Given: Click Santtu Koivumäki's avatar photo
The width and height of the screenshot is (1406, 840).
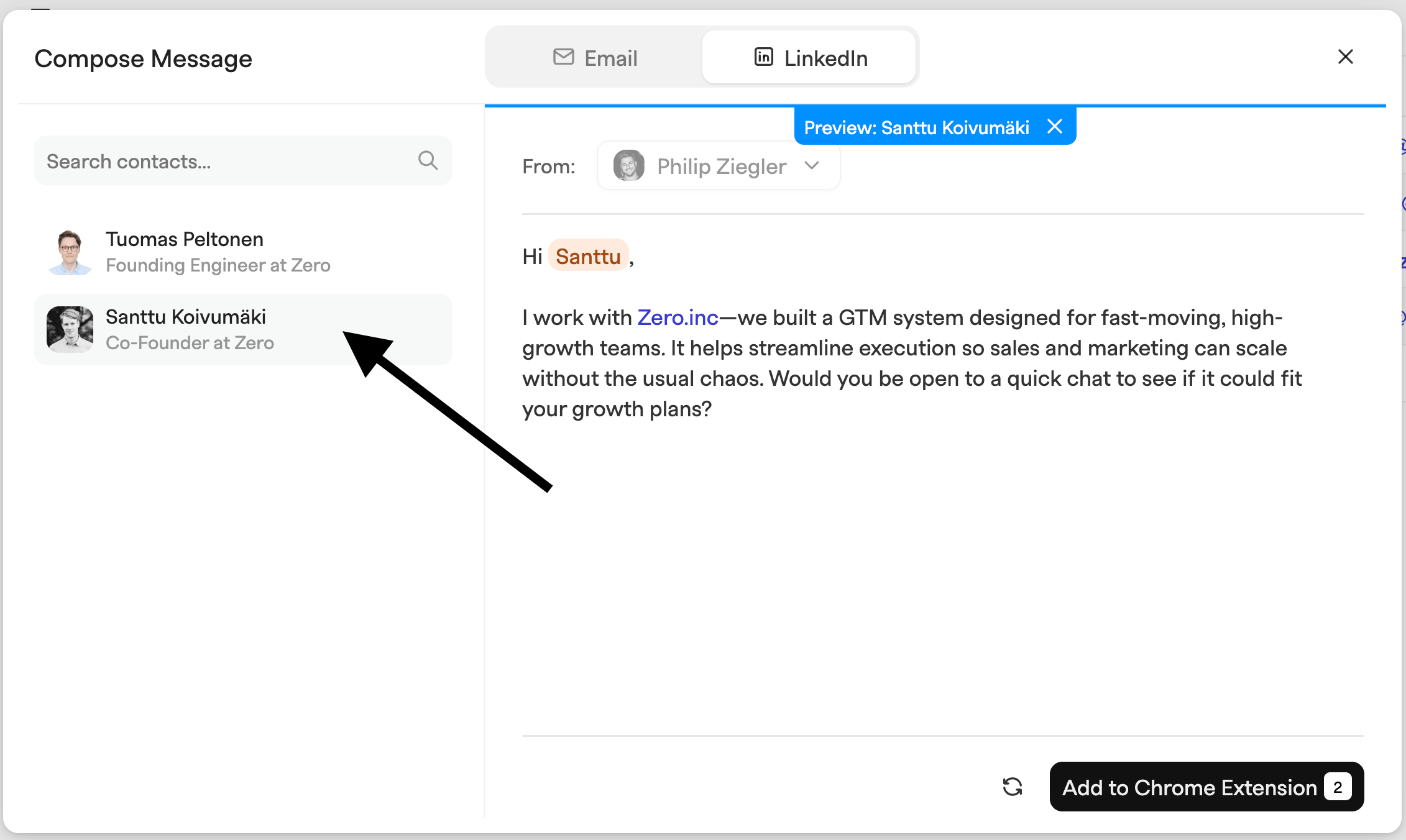Looking at the screenshot, I should click(x=70, y=329).
